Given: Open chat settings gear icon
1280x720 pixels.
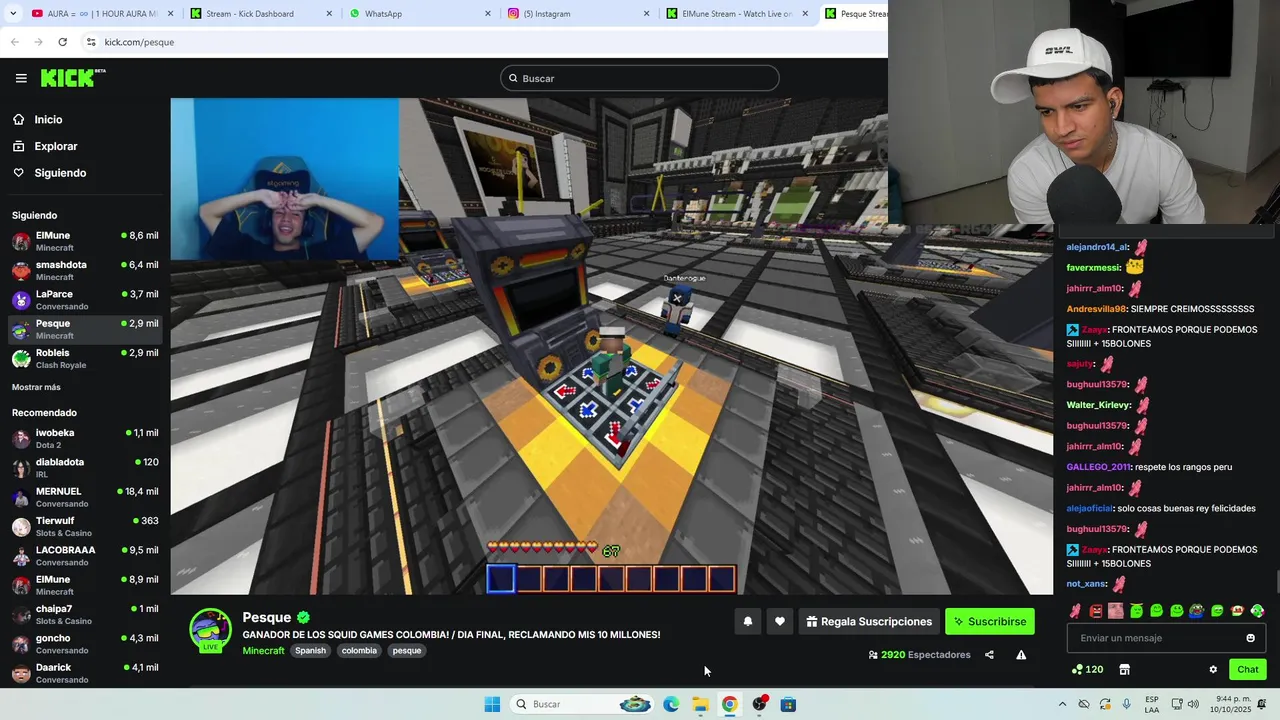Looking at the screenshot, I should pos(1213,670).
